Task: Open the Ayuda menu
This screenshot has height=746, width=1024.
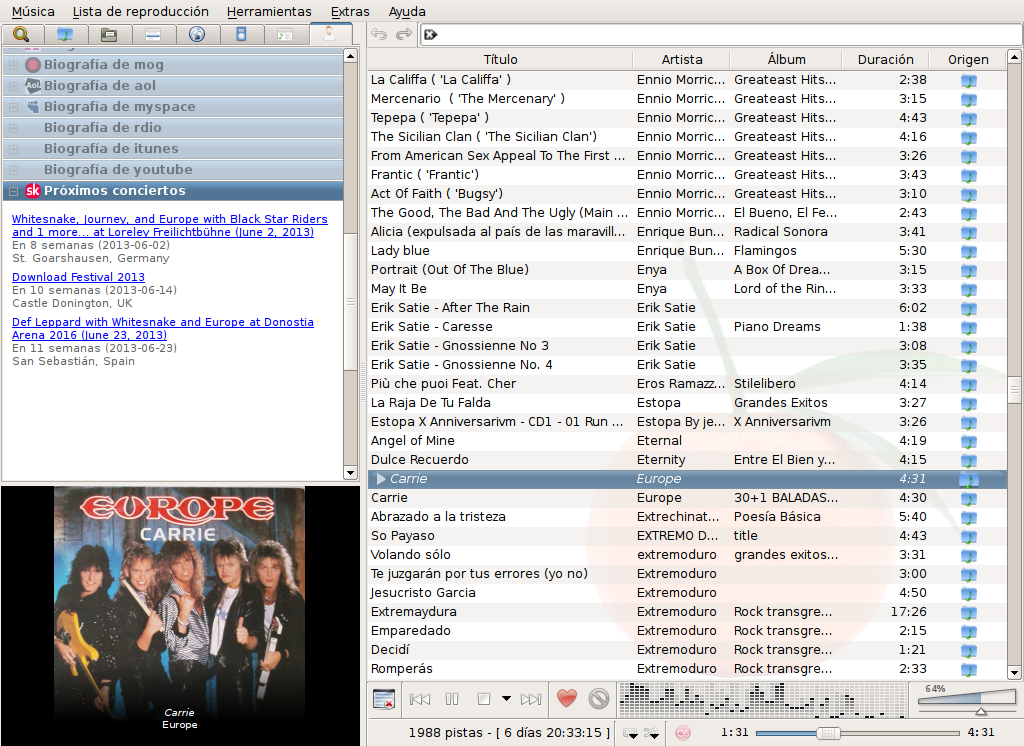Action: (x=407, y=12)
